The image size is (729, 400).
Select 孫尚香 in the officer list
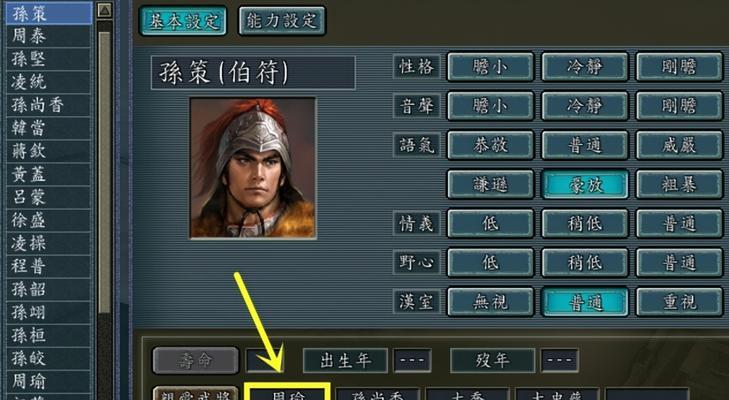click(x=48, y=105)
